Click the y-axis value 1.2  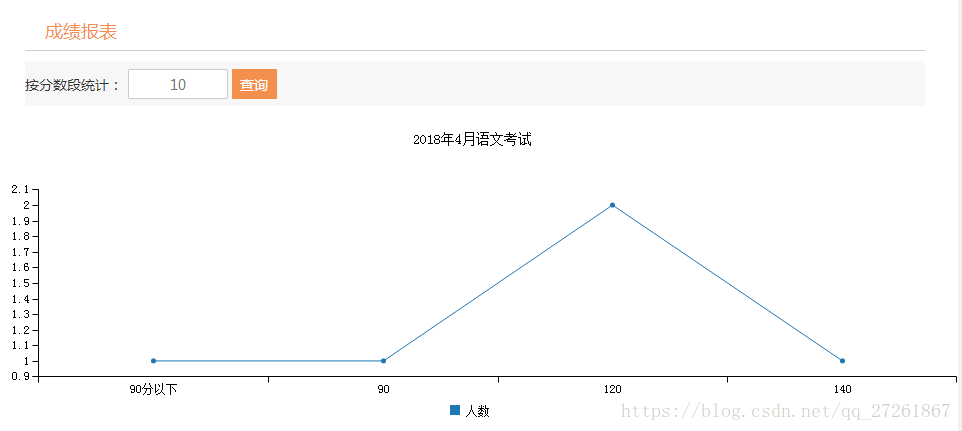[x=21, y=330]
